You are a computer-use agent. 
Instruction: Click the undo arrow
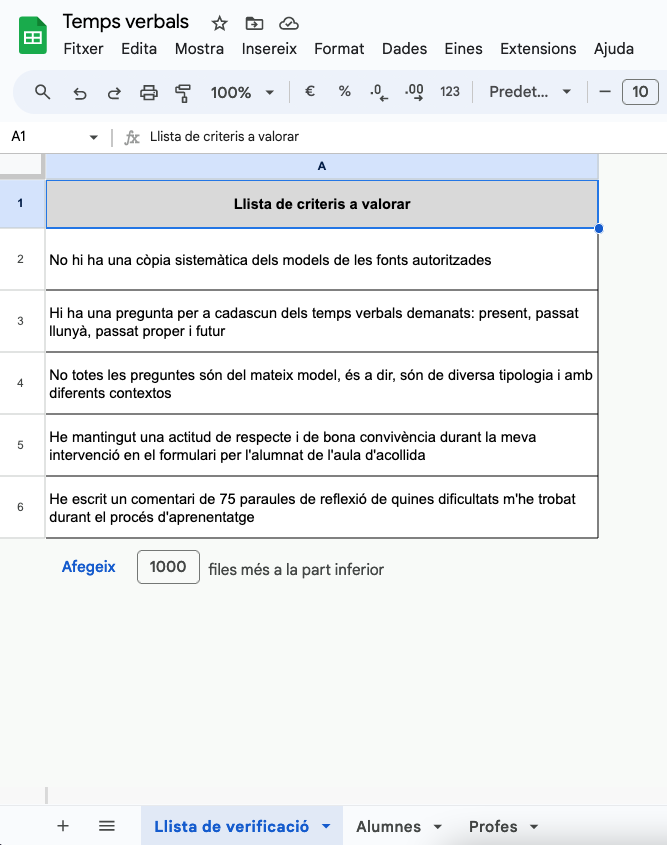tap(80, 92)
